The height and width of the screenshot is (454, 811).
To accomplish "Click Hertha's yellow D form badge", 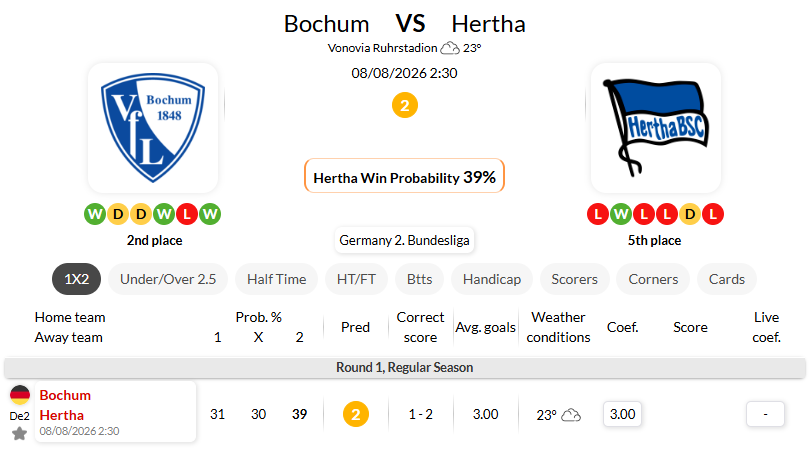I will [689, 214].
